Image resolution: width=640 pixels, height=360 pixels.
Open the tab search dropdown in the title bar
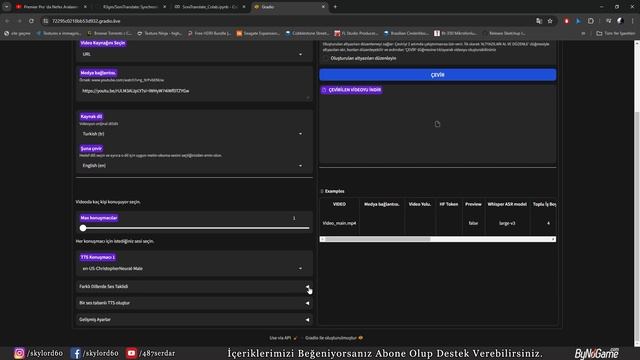click(x=7, y=7)
